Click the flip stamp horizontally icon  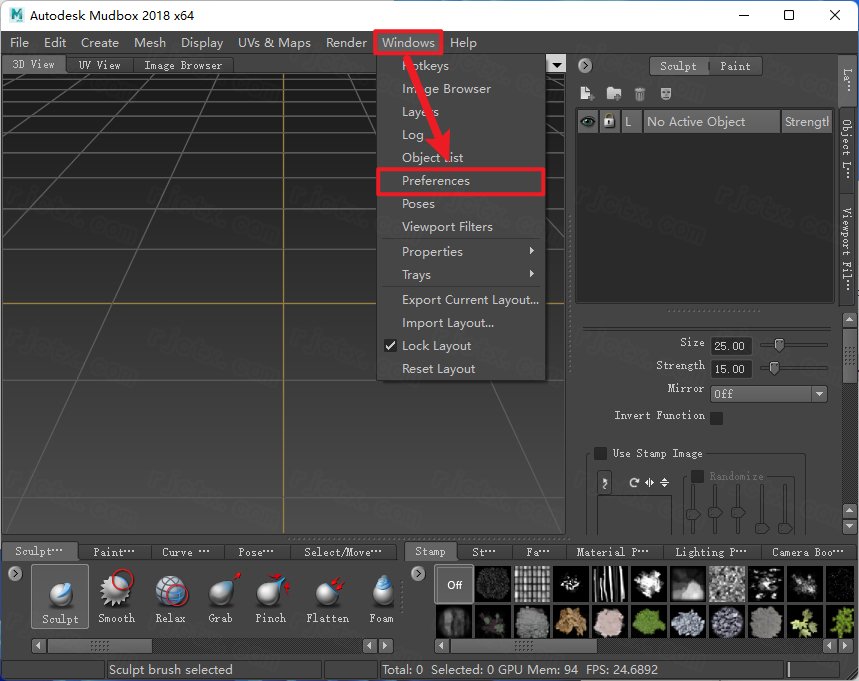[649, 483]
